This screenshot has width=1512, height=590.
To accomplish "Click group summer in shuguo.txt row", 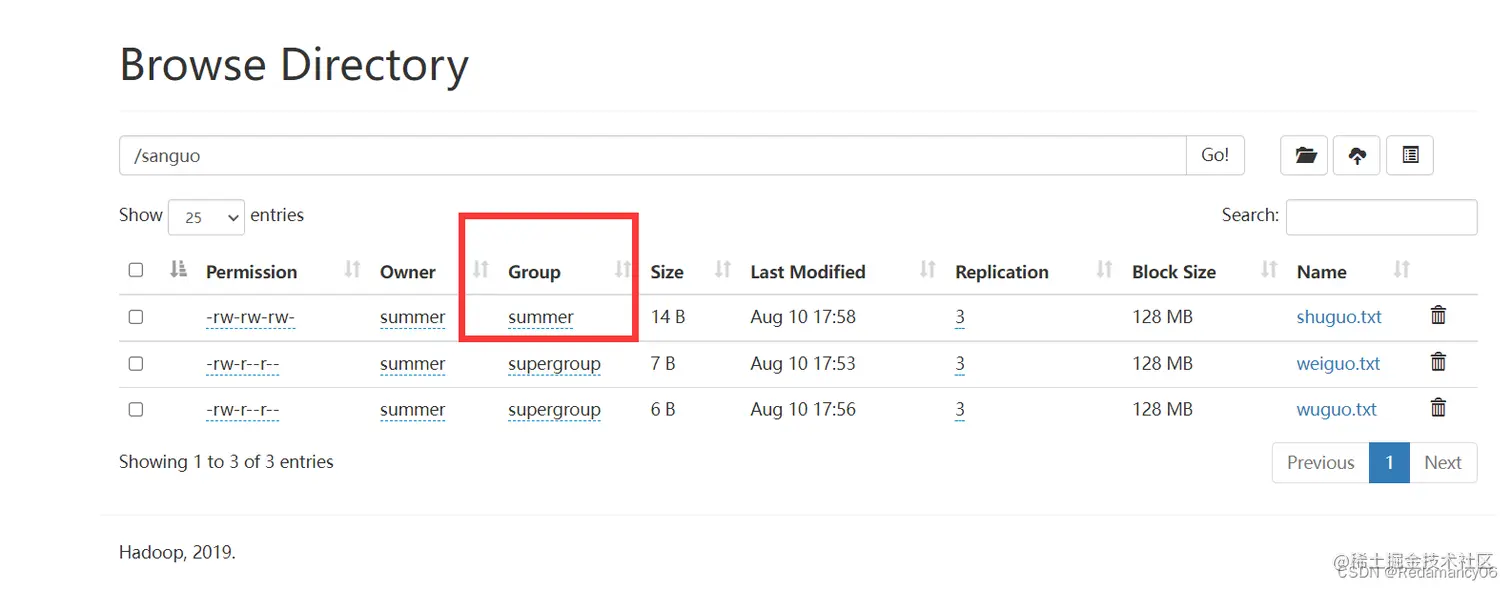I will click(541, 318).
